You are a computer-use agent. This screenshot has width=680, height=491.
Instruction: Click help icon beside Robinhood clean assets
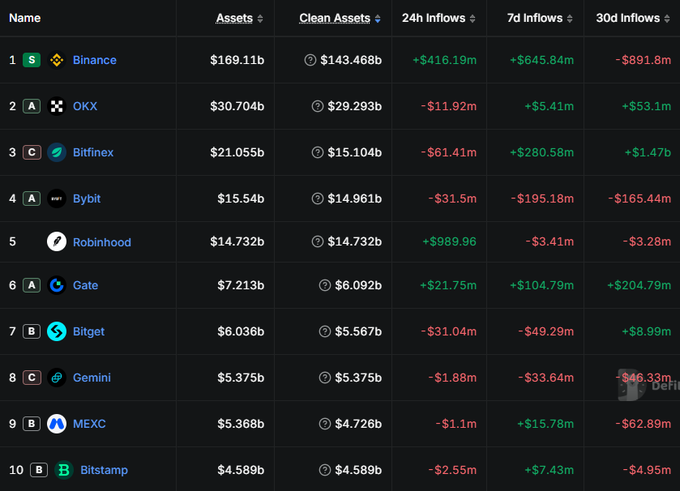click(x=317, y=242)
